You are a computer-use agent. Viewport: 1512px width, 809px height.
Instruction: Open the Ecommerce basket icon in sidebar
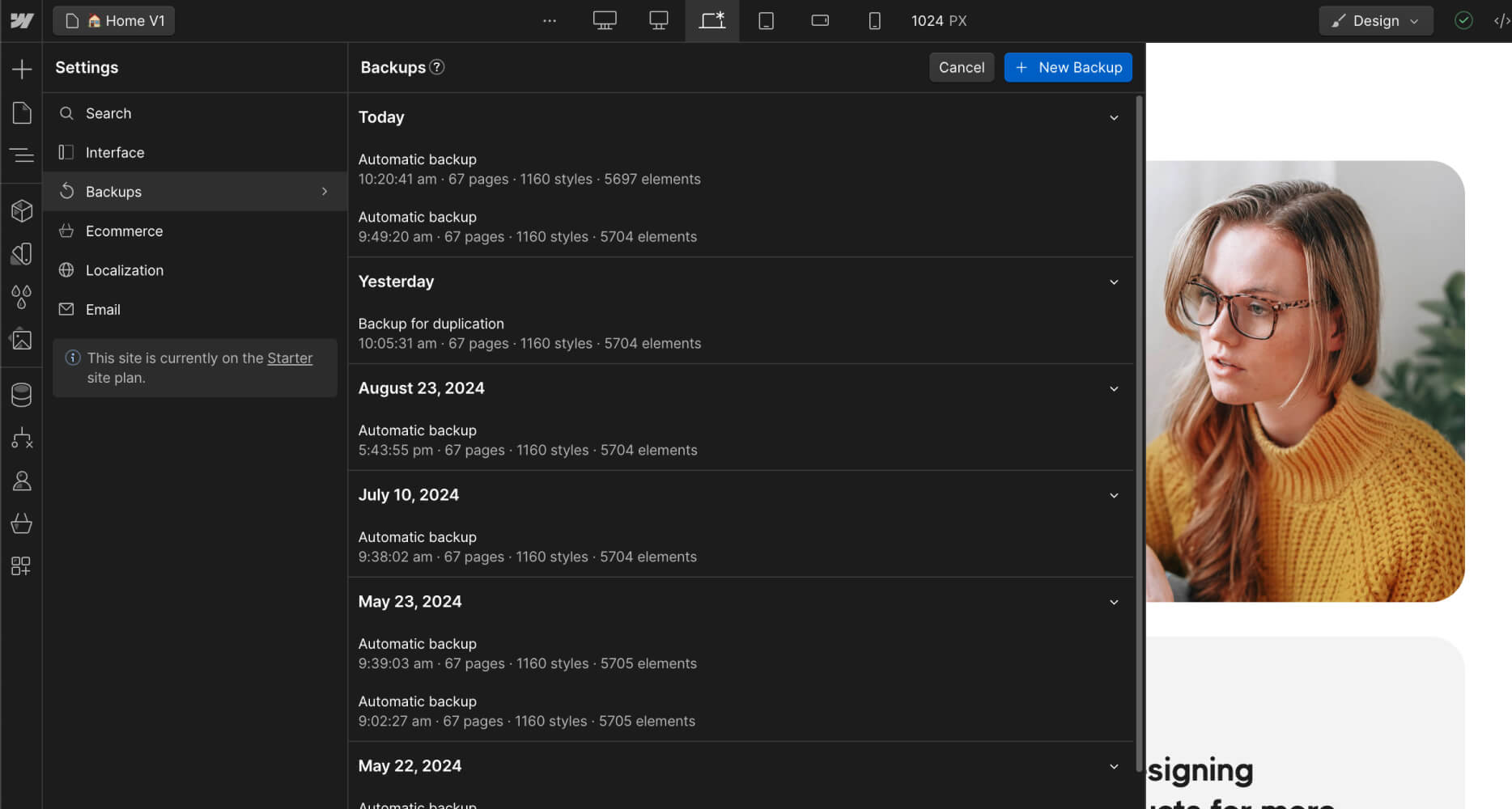click(x=22, y=523)
